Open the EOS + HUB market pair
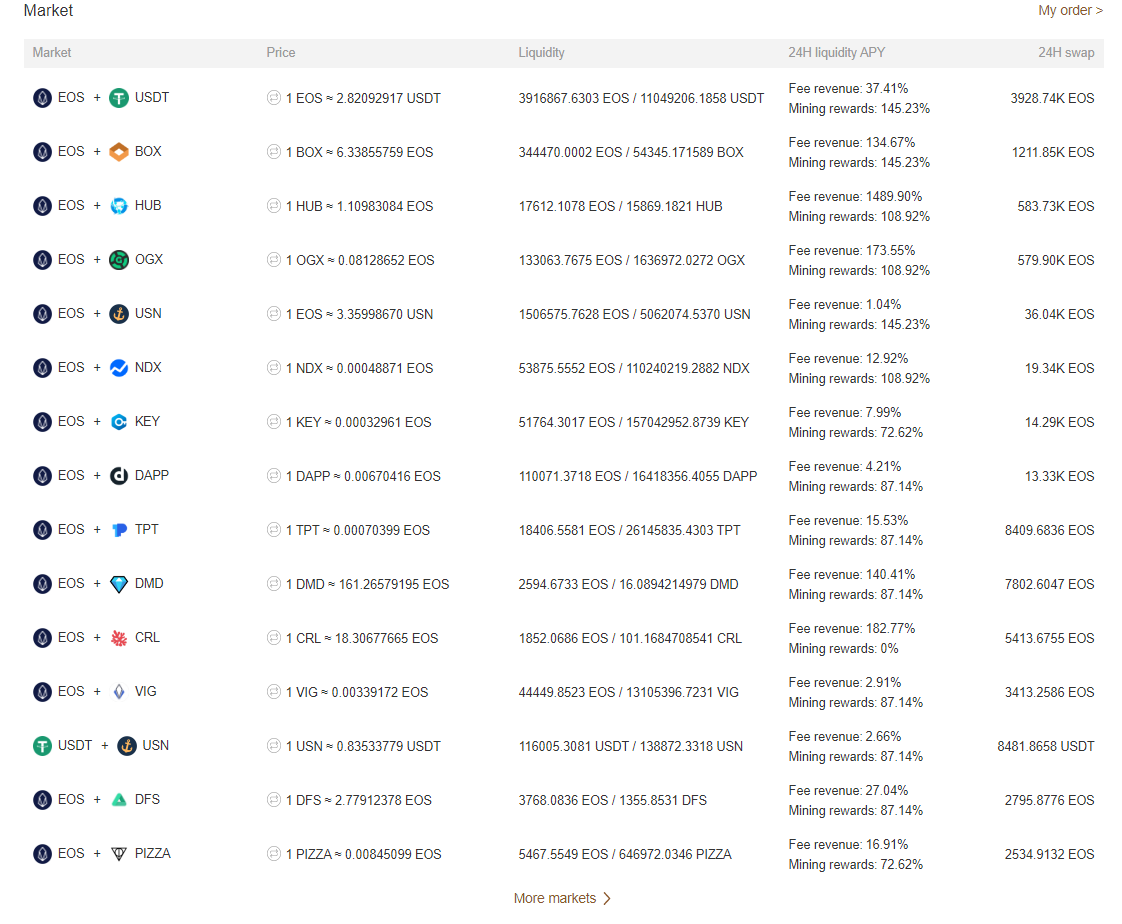 [x=97, y=206]
